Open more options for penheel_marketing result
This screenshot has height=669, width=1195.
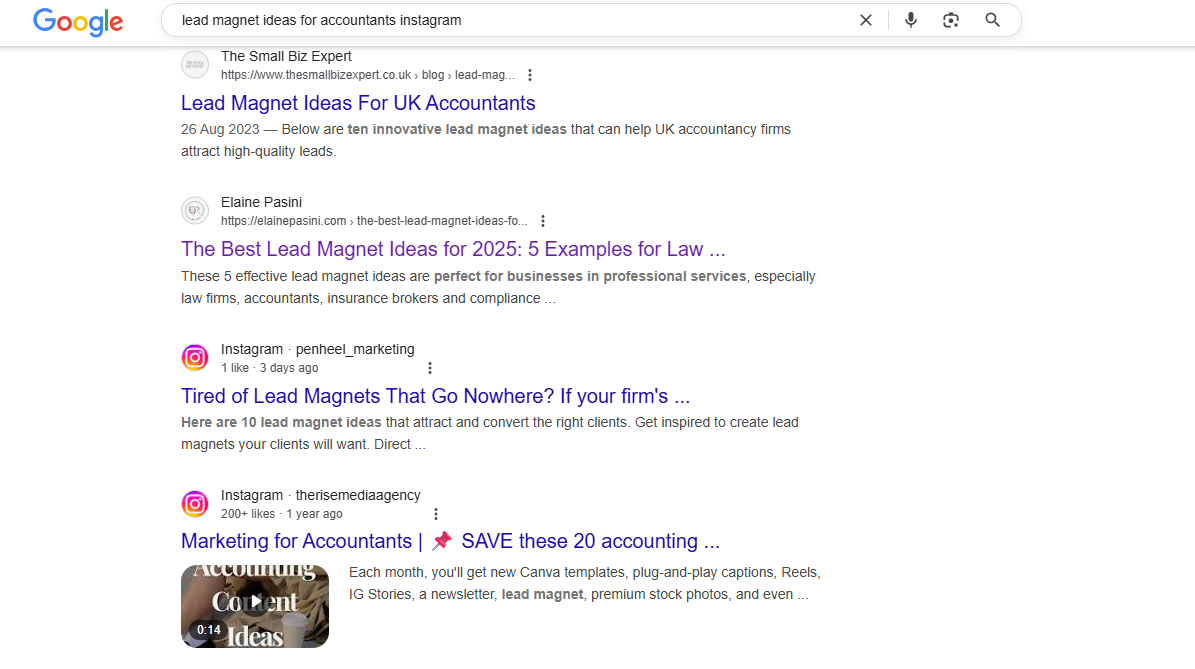click(x=430, y=368)
